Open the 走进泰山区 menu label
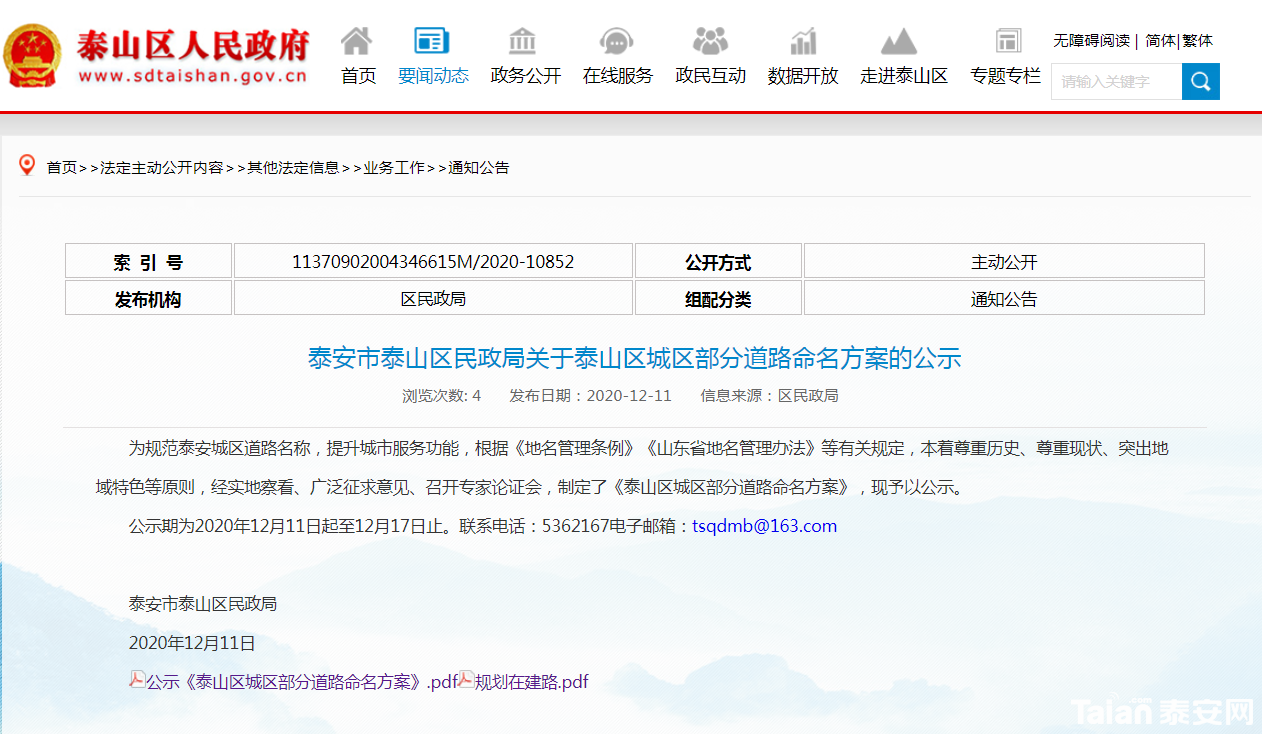 pyautogui.click(x=904, y=76)
